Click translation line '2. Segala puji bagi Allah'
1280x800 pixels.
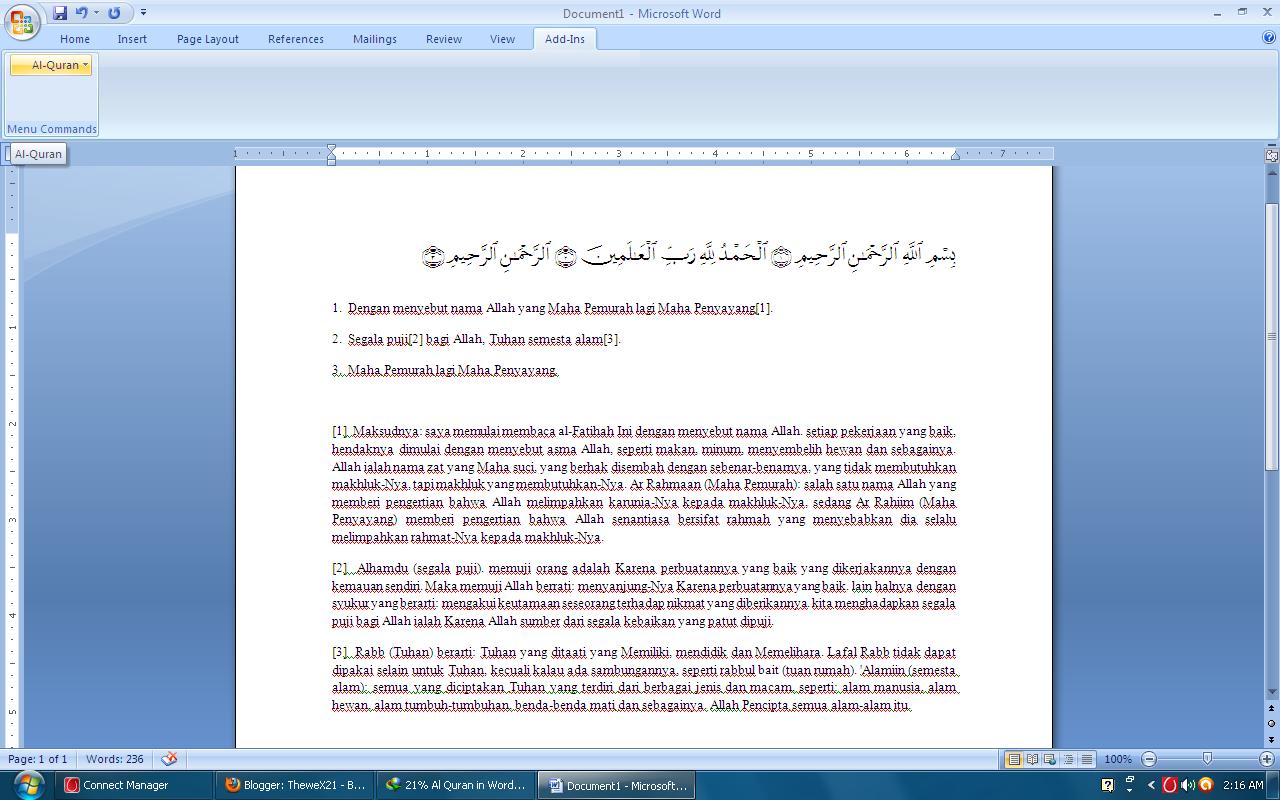coord(477,339)
